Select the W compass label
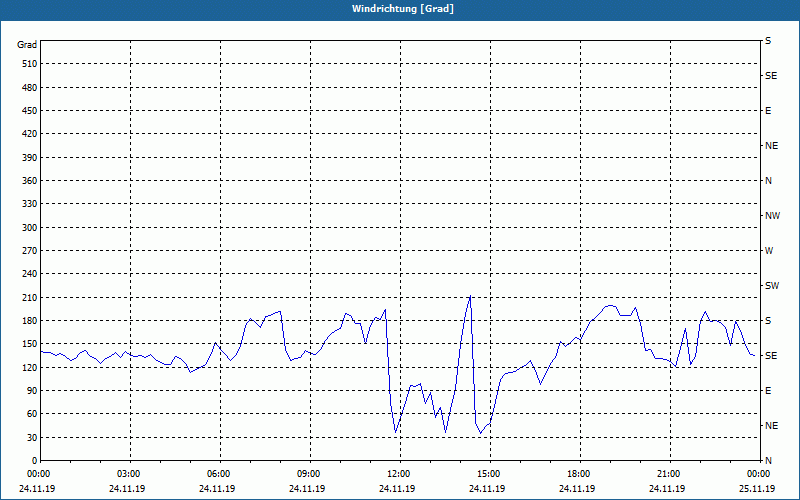800x500 pixels. [x=769, y=251]
